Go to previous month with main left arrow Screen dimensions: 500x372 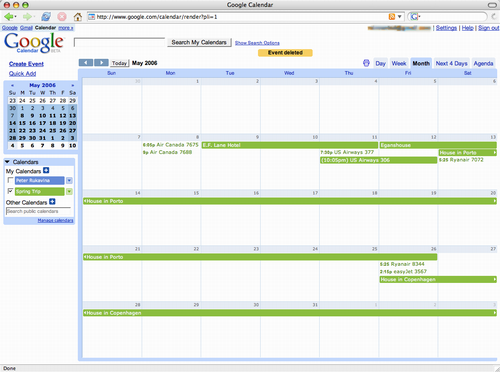point(86,63)
